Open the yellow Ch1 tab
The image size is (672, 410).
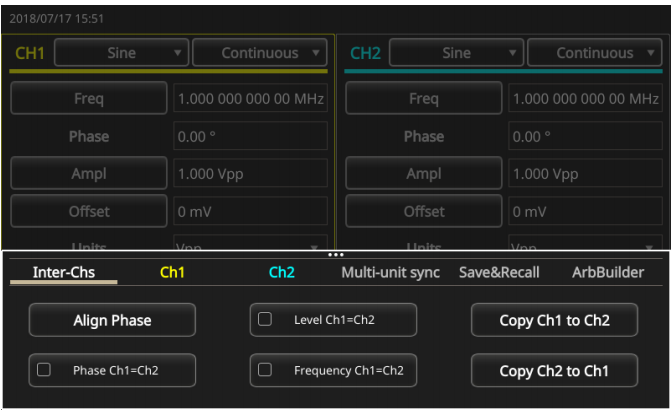tap(173, 272)
